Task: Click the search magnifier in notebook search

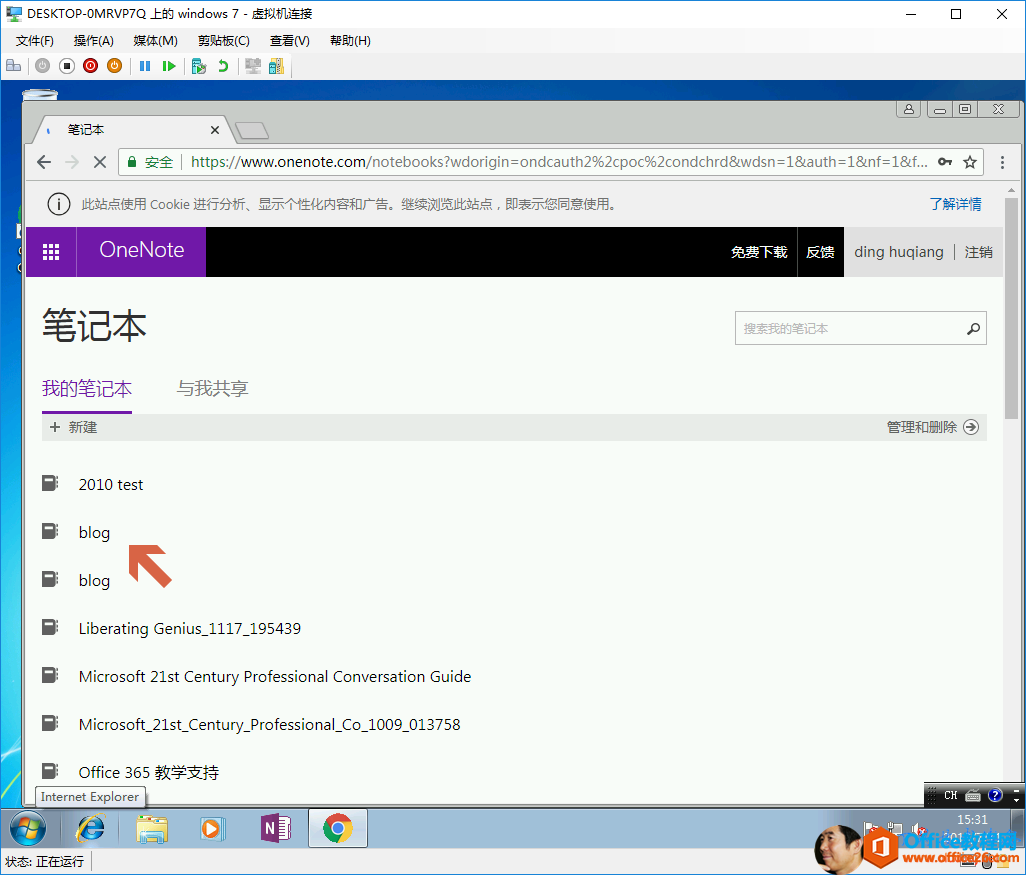Action: pos(972,329)
